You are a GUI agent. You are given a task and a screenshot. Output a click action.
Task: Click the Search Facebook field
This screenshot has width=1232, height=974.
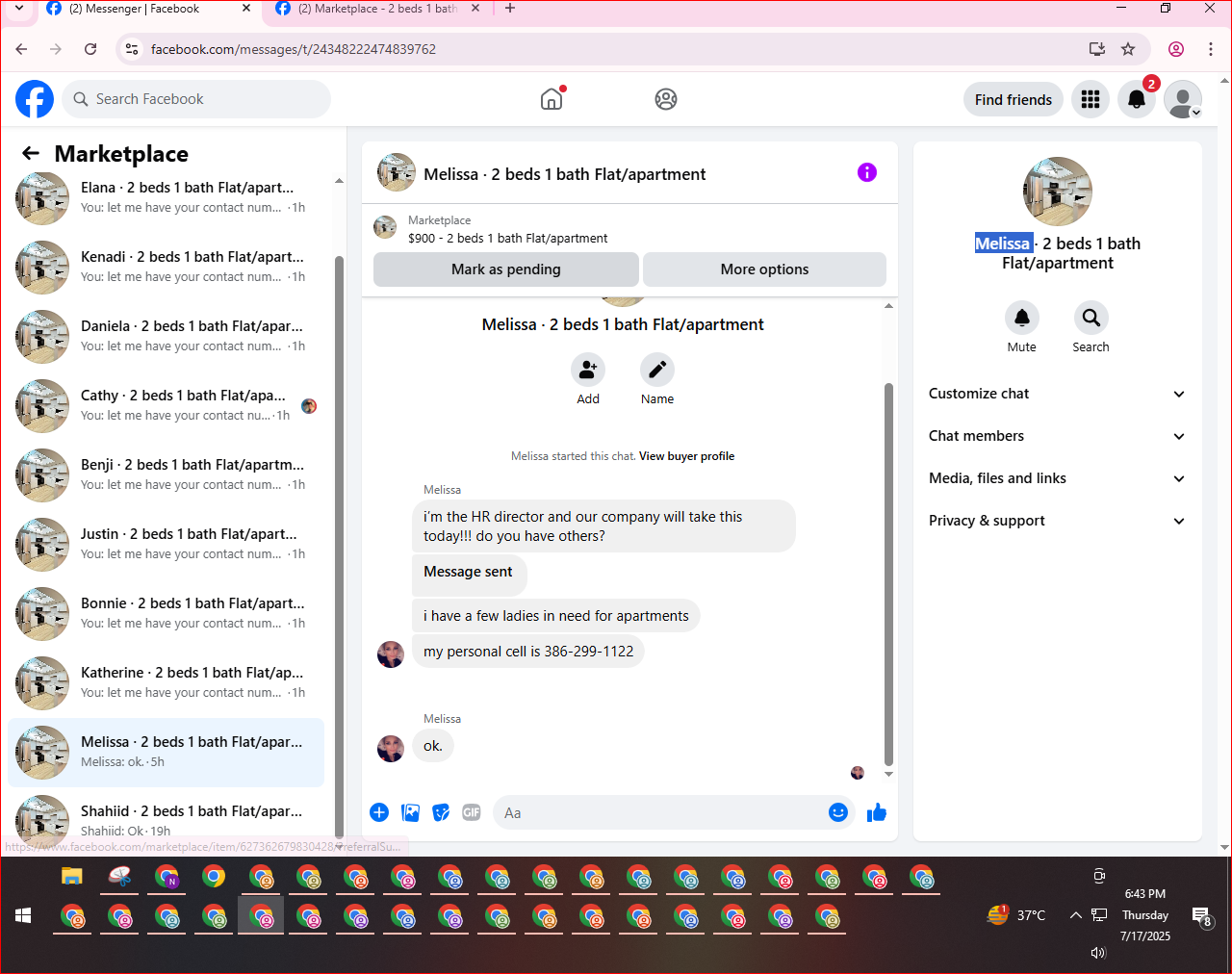pyautogui.click(x=197, y=99)
